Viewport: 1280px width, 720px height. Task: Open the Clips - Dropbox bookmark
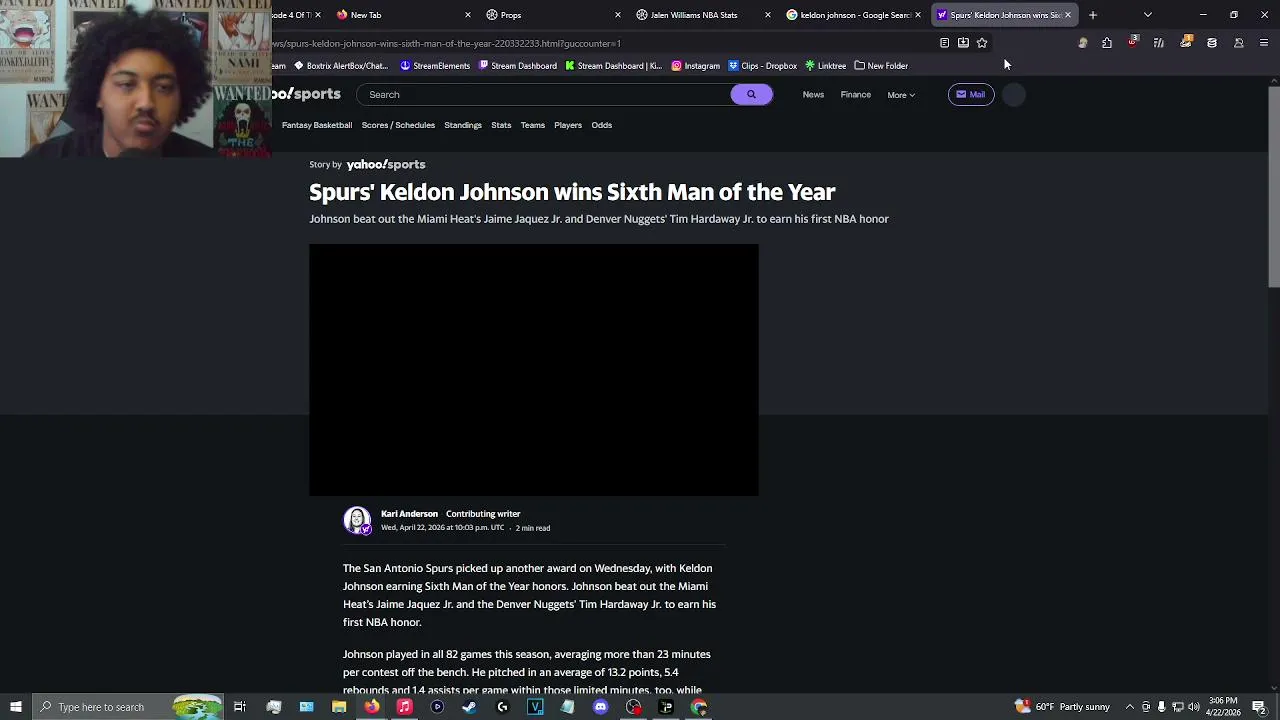[762, 66]
